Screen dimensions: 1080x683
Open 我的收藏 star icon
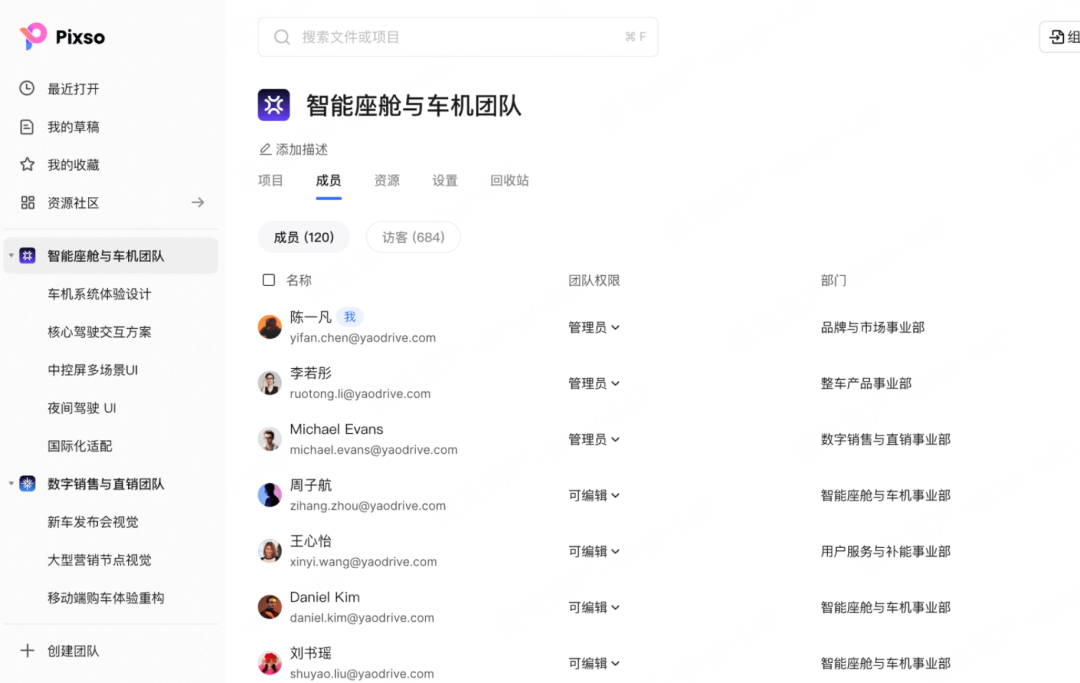pos(27,165)
